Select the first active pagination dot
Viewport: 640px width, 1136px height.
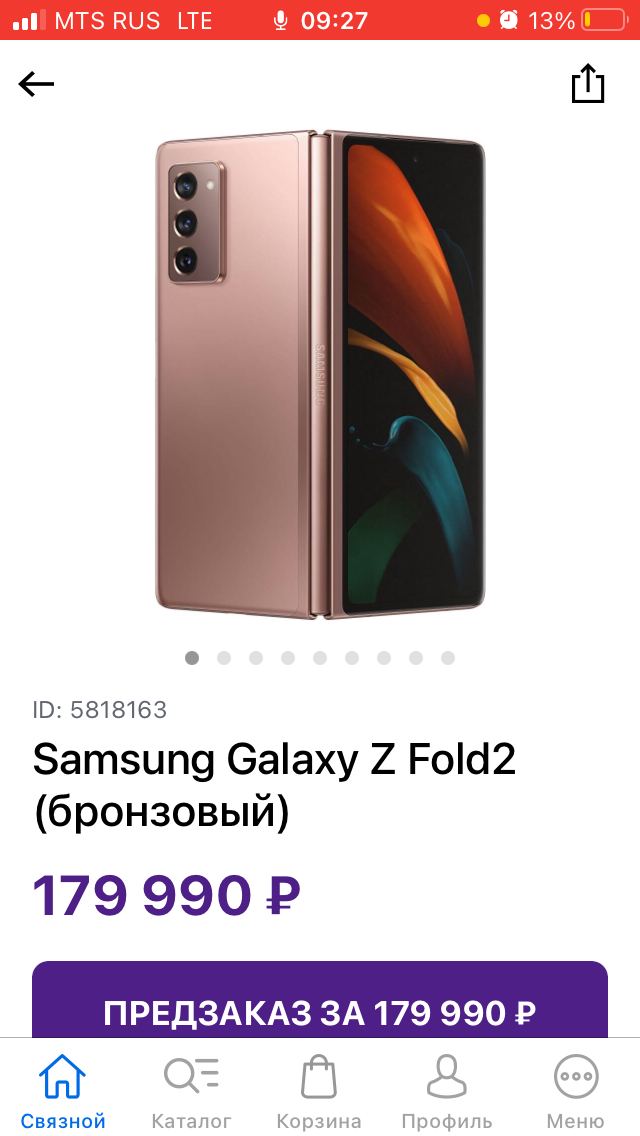(x=192, y=658)
